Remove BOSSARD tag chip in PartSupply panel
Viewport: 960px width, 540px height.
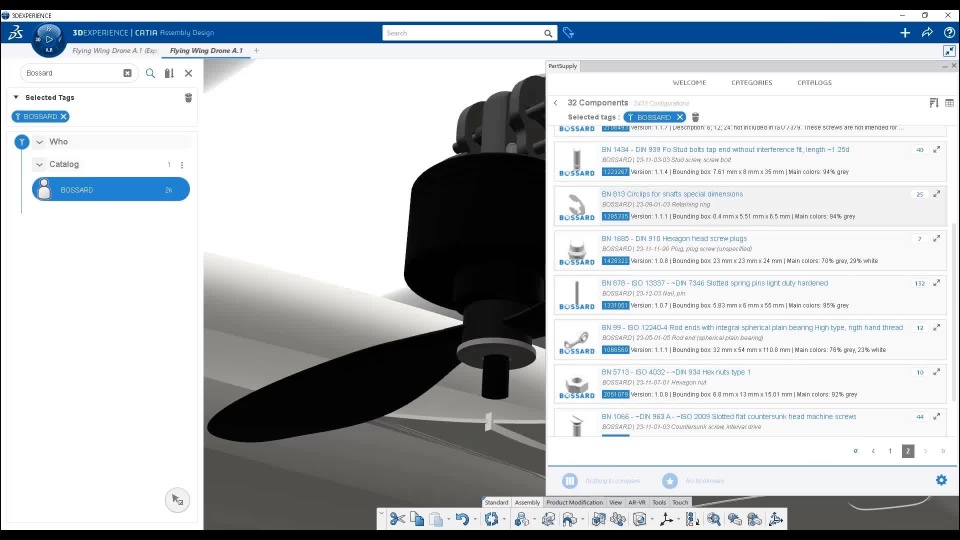point(680,117)
